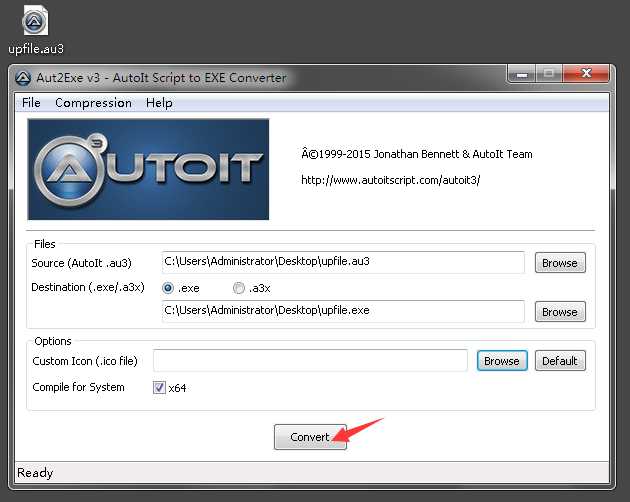The image size is (630, 502).
Task: Click the 'Destination (.exe/.a3x)' label
Action: (88, 287)
